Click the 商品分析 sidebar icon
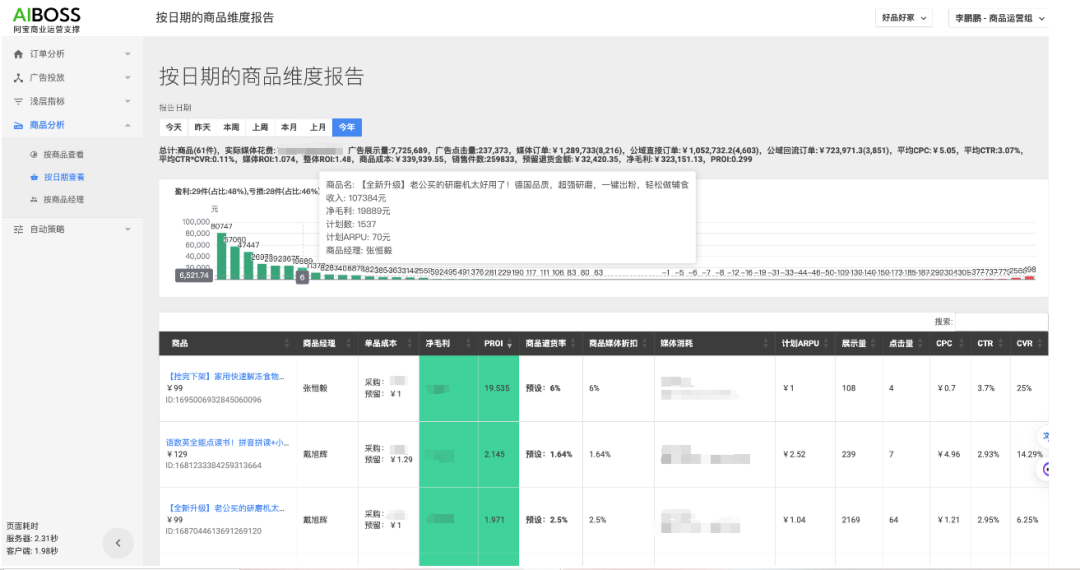Screen dimensions: 1080x570 click(18, 126)
